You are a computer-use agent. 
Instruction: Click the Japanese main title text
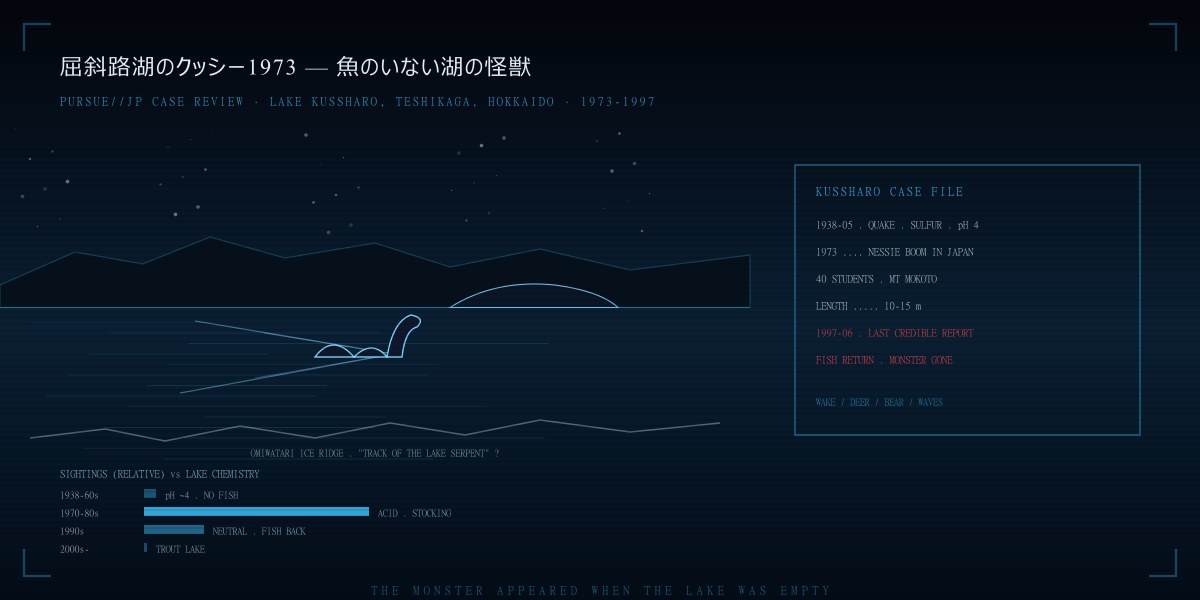click(x=295, y=67)
